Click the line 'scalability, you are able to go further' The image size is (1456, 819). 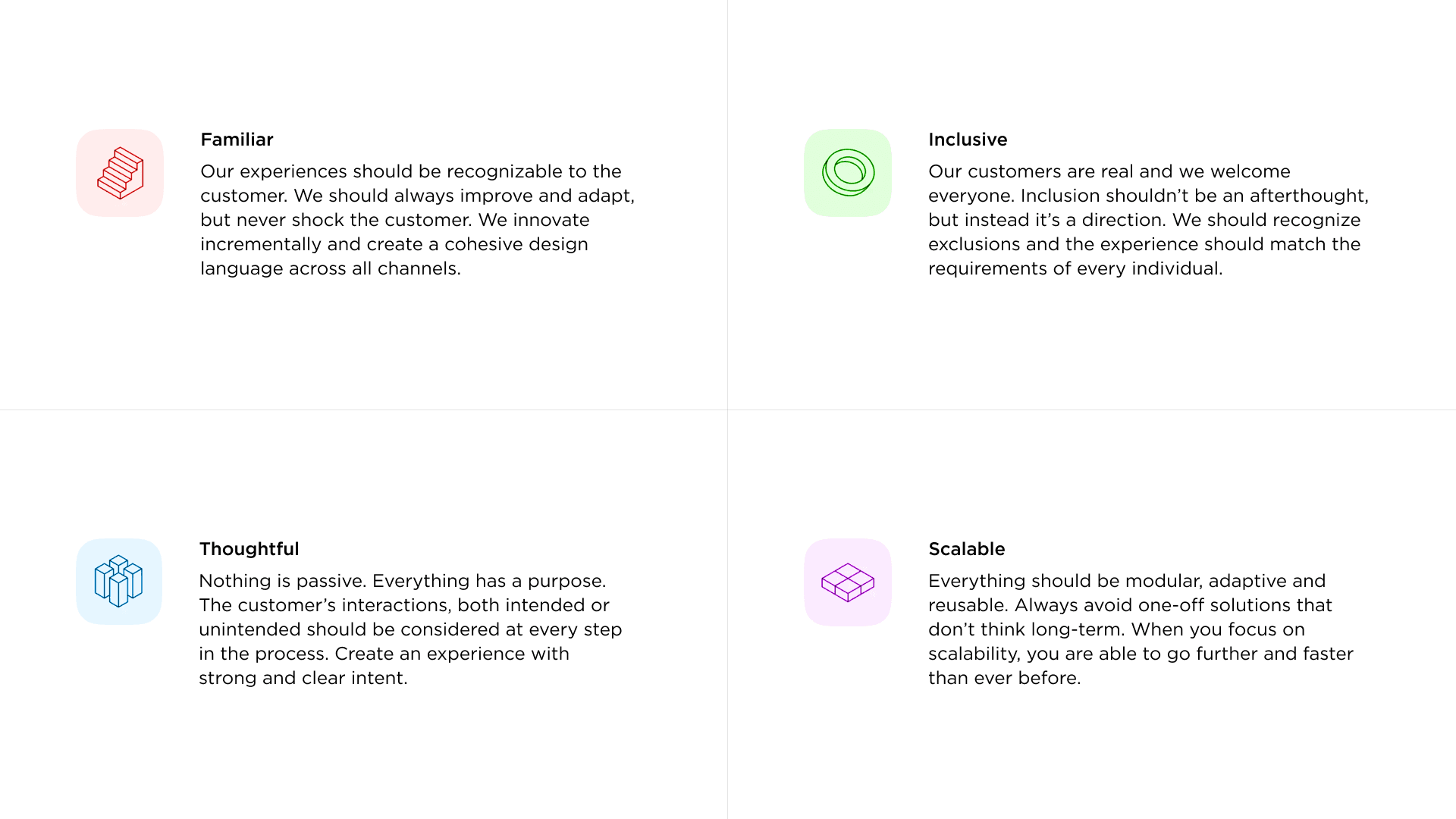(x=1141, y=654)
